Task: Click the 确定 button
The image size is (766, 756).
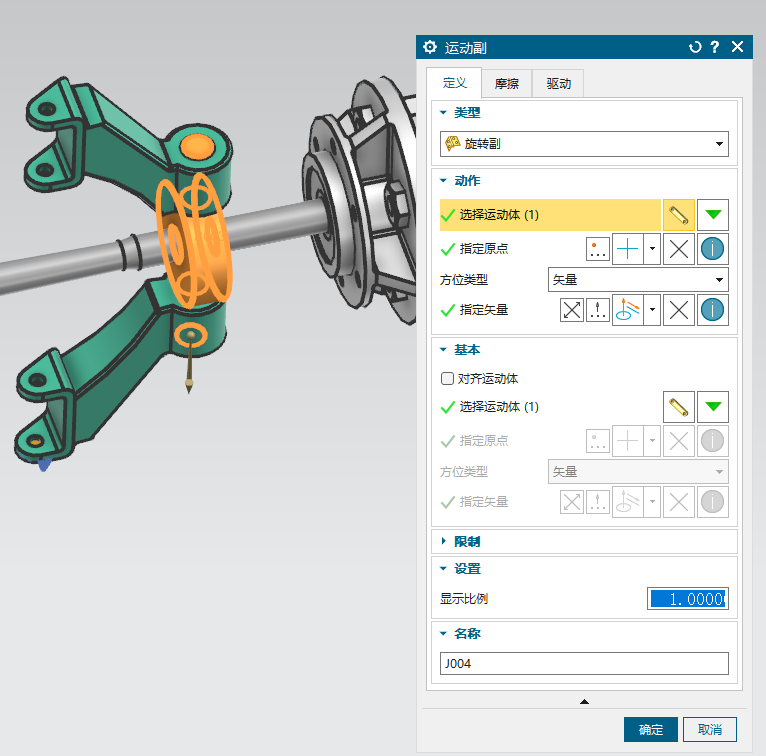Action: (650, 729)
